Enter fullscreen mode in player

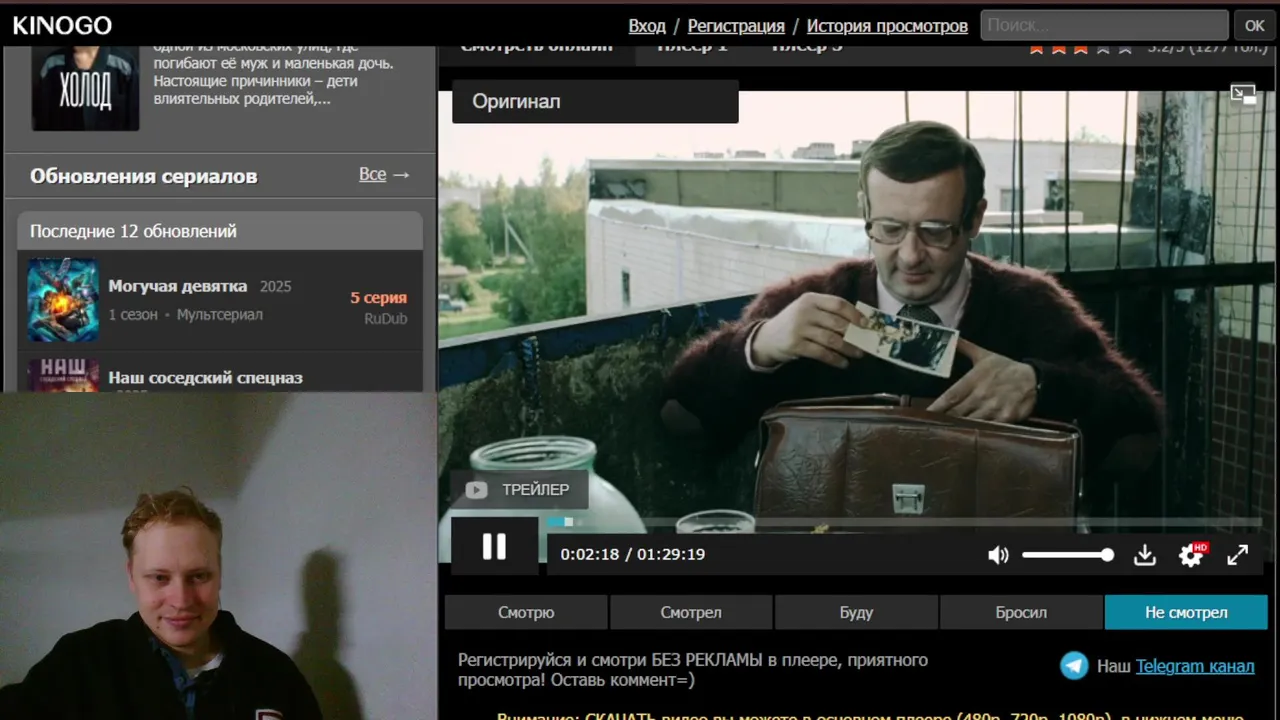coord(1238,555)
